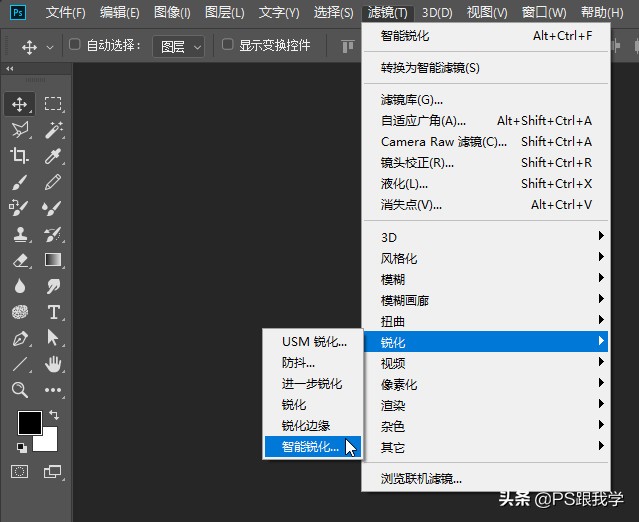Open the 图层(L) menu
This screenshot has height=522, width=639.
point(225,13)
